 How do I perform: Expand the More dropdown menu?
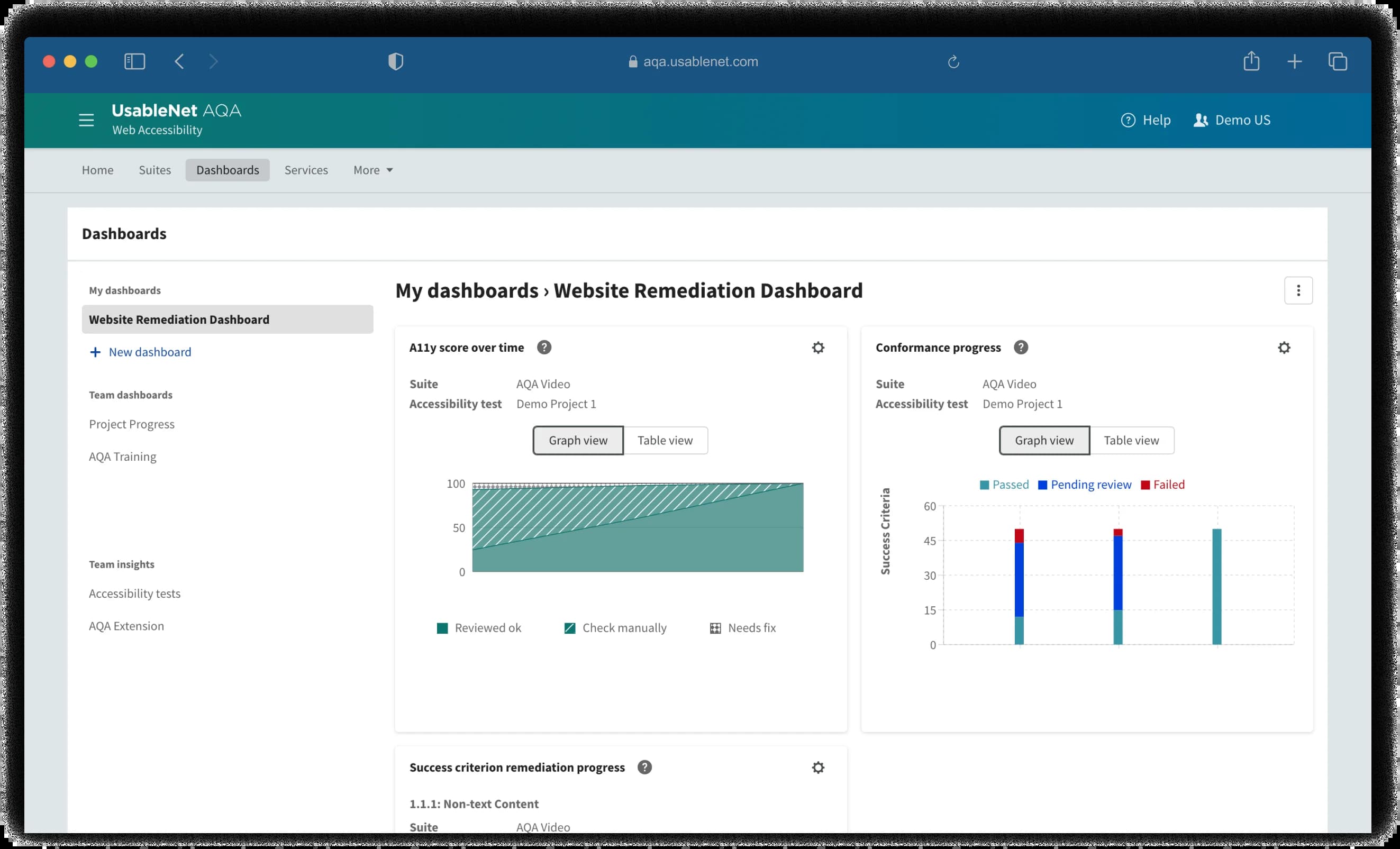pos(372,170)
